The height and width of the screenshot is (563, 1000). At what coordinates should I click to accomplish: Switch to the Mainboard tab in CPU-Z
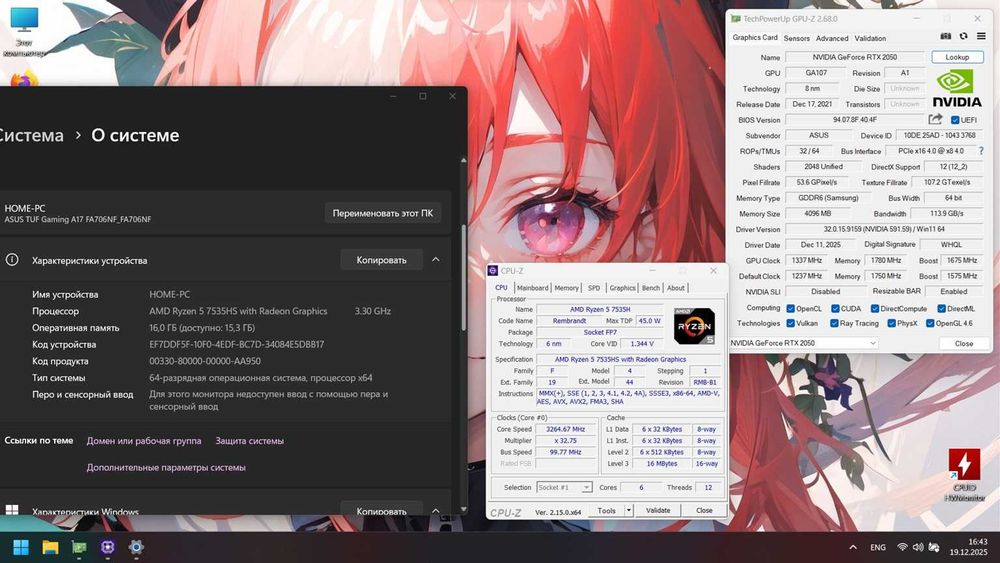[533, 288]
